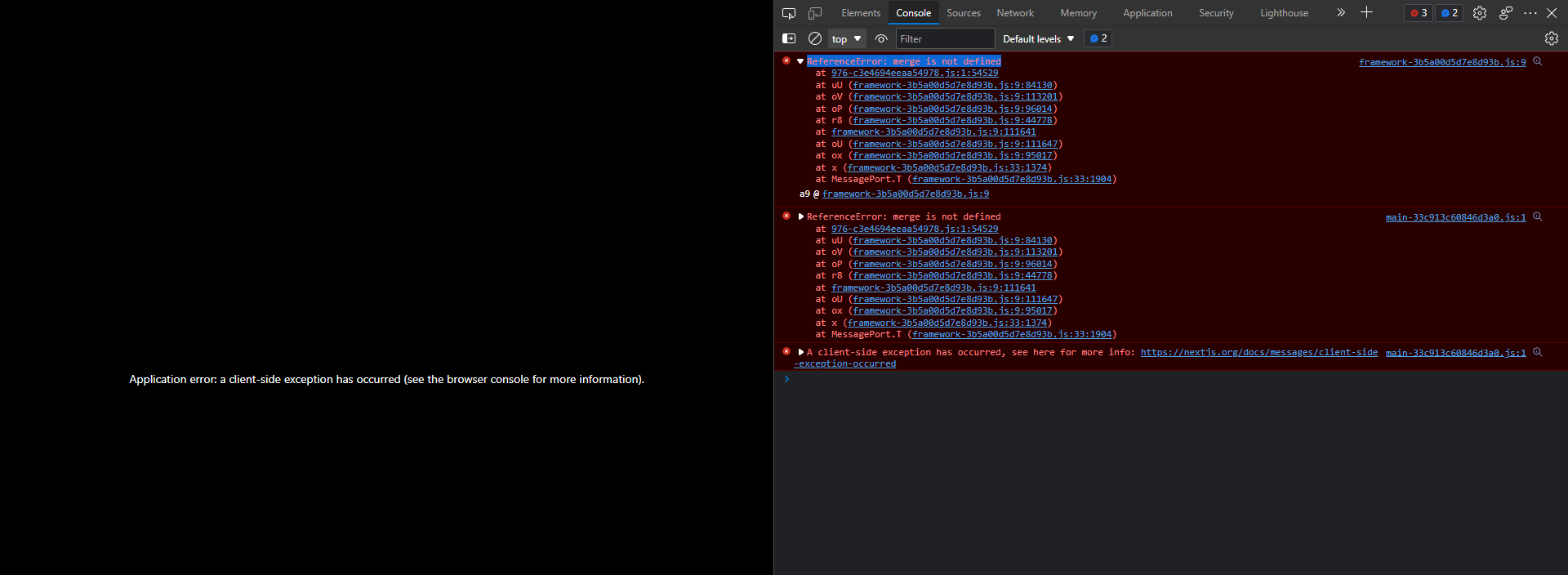Click magnifier icon beside second error source

[x=1538, y=216]
